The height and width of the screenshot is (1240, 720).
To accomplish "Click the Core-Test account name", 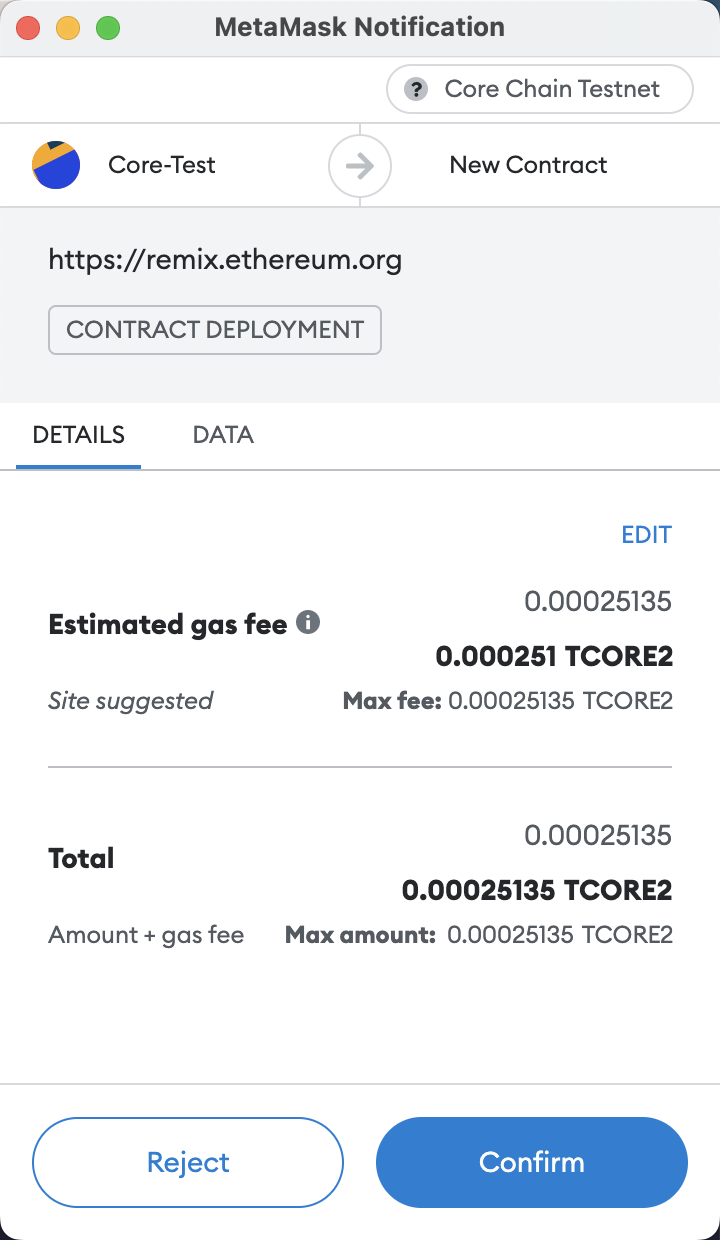I will coord(162,165).
